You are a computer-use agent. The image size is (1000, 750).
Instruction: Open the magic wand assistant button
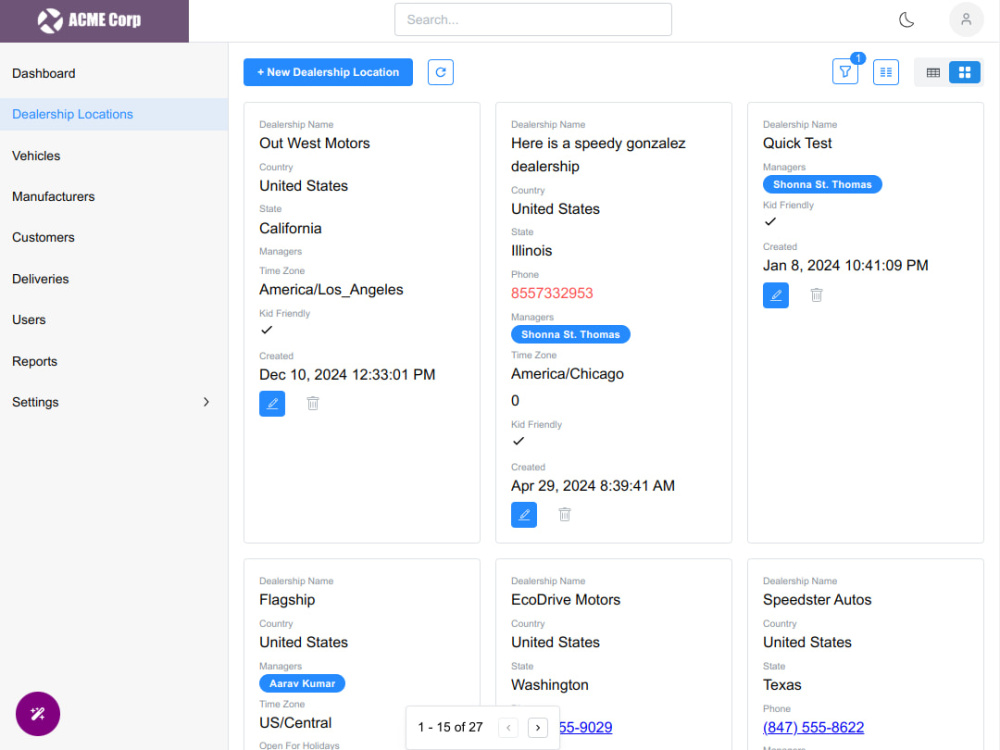pyautogui.click(x=38, y=714)
